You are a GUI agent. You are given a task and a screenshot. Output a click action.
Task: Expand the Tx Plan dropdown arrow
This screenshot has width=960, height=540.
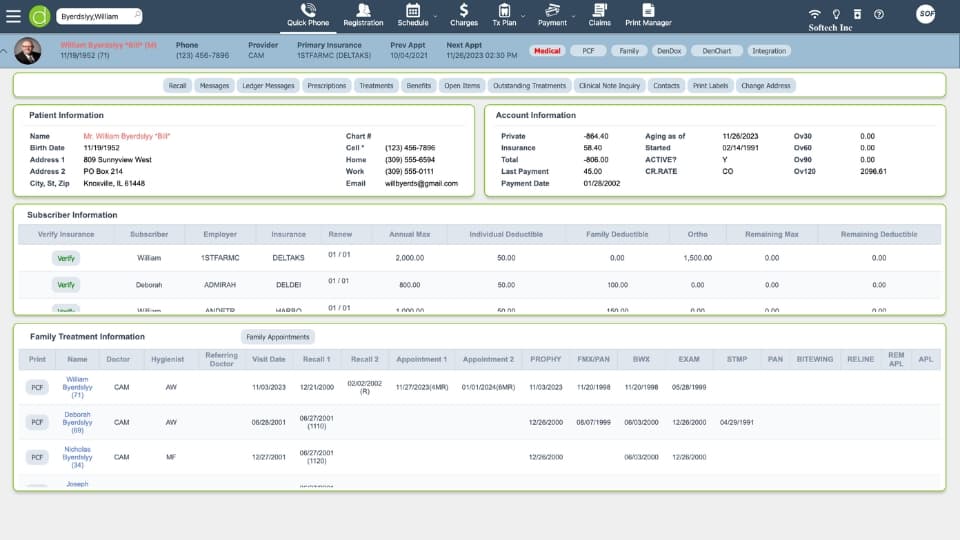(522, 17)
